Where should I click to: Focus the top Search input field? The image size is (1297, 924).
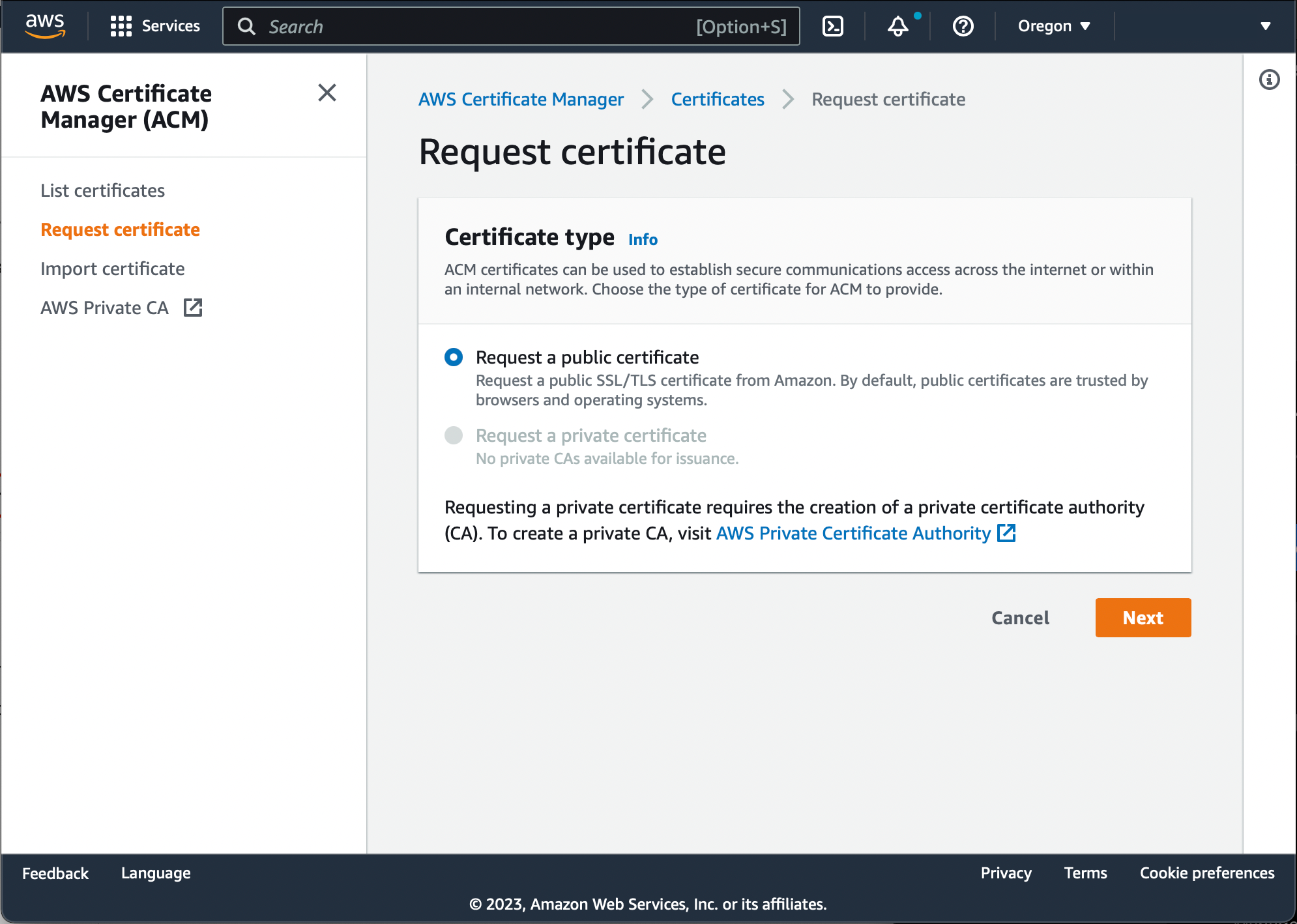click(512, 26)
